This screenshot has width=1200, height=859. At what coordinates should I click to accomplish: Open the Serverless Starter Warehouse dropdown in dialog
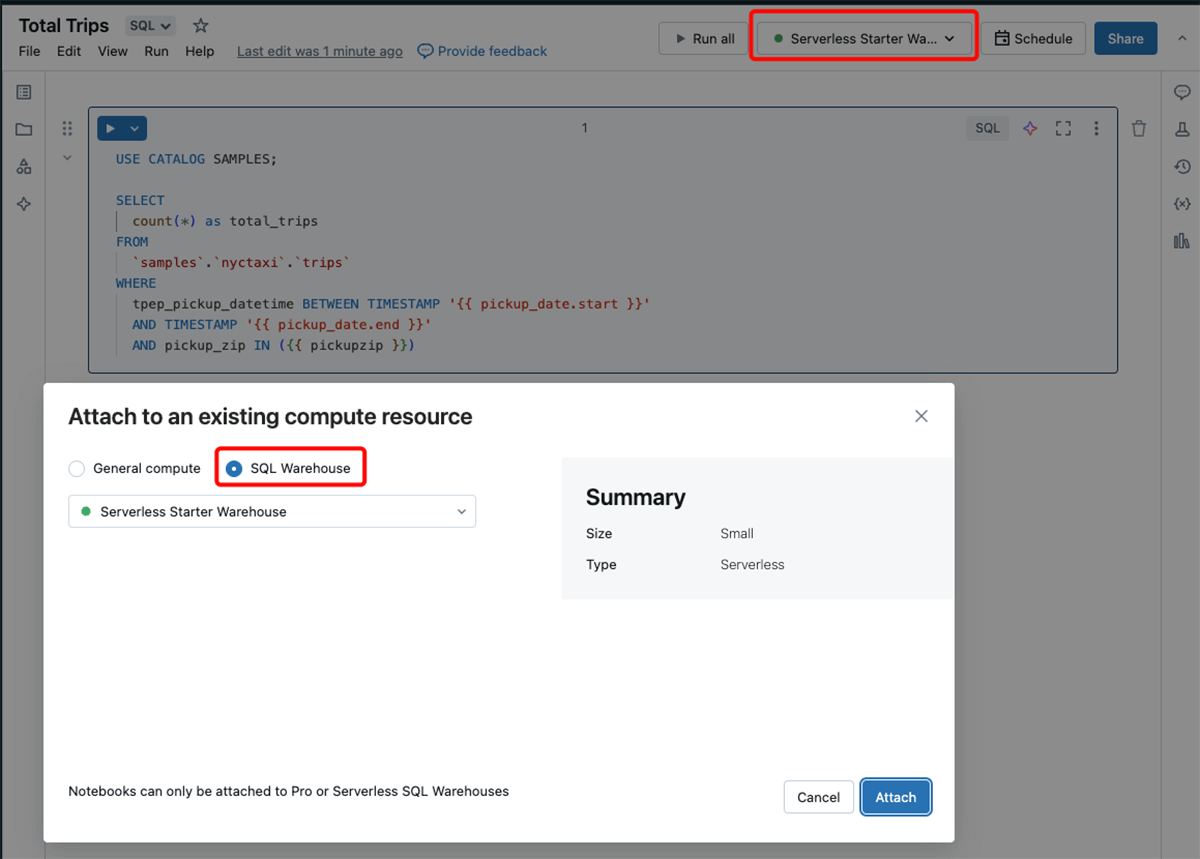(x=272, y=511)
